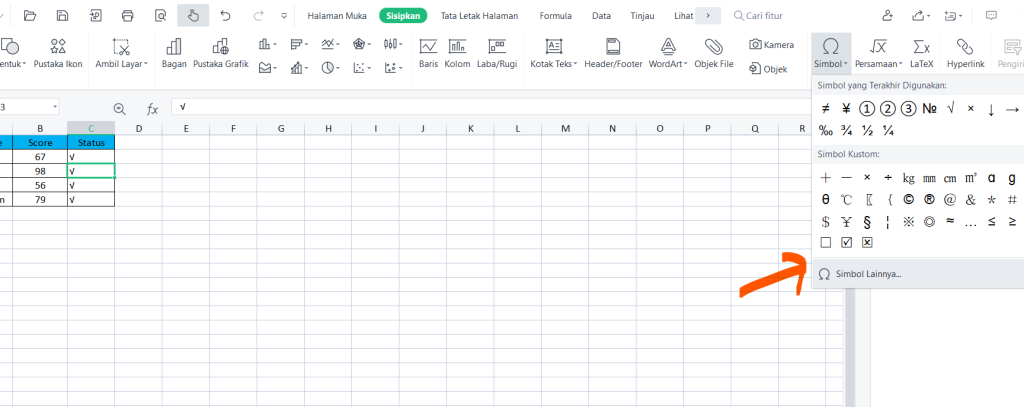Open the Kotak Teks text box dropdown
The image size is (1024, 407).
(x=554, y=52)
